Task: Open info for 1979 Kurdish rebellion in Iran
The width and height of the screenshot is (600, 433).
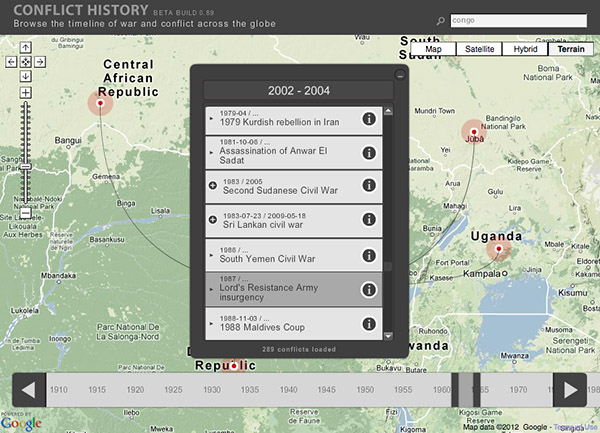Action: coord(368,120)
